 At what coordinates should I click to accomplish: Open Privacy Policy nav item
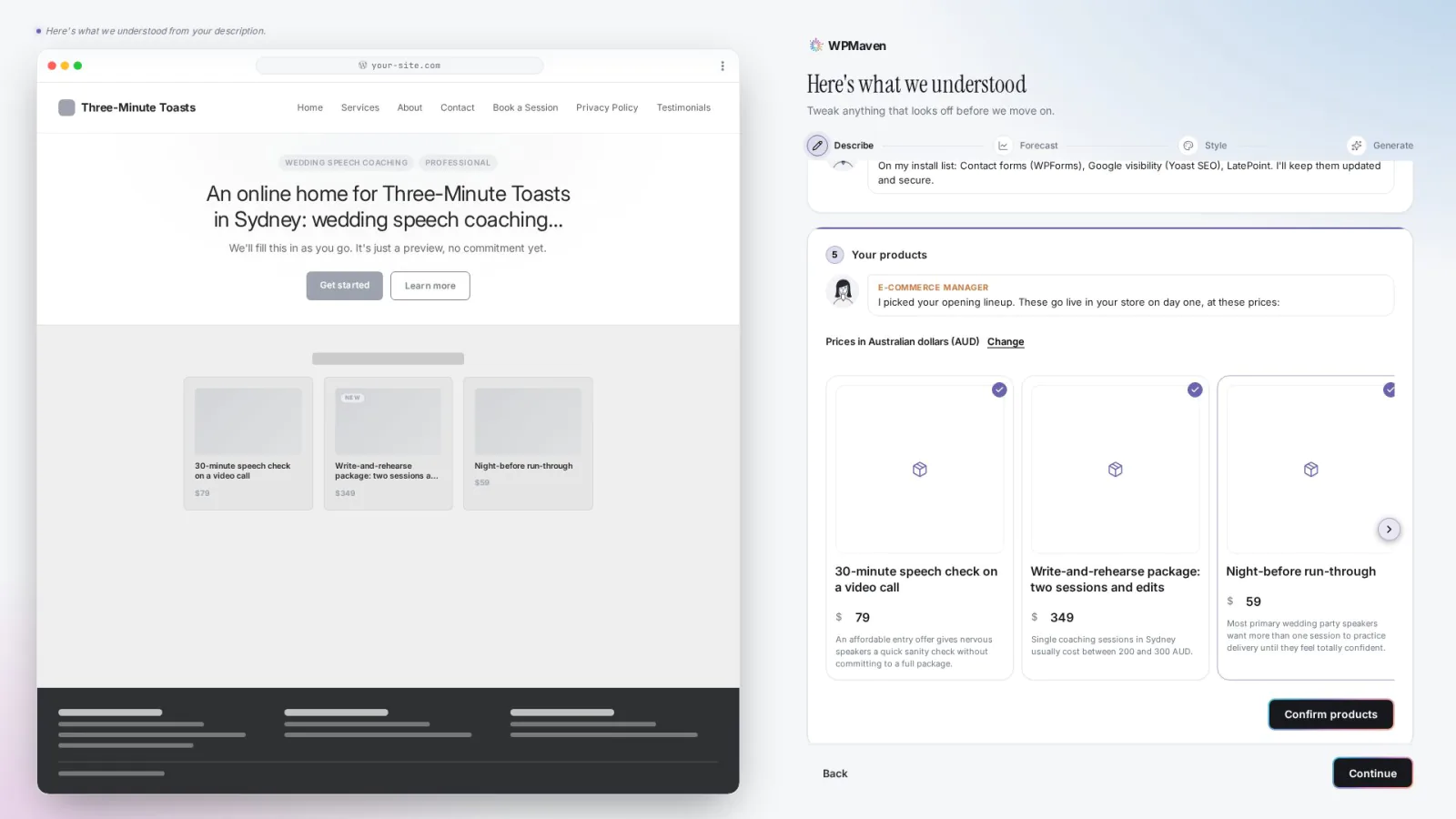click(x=607, y=107)
